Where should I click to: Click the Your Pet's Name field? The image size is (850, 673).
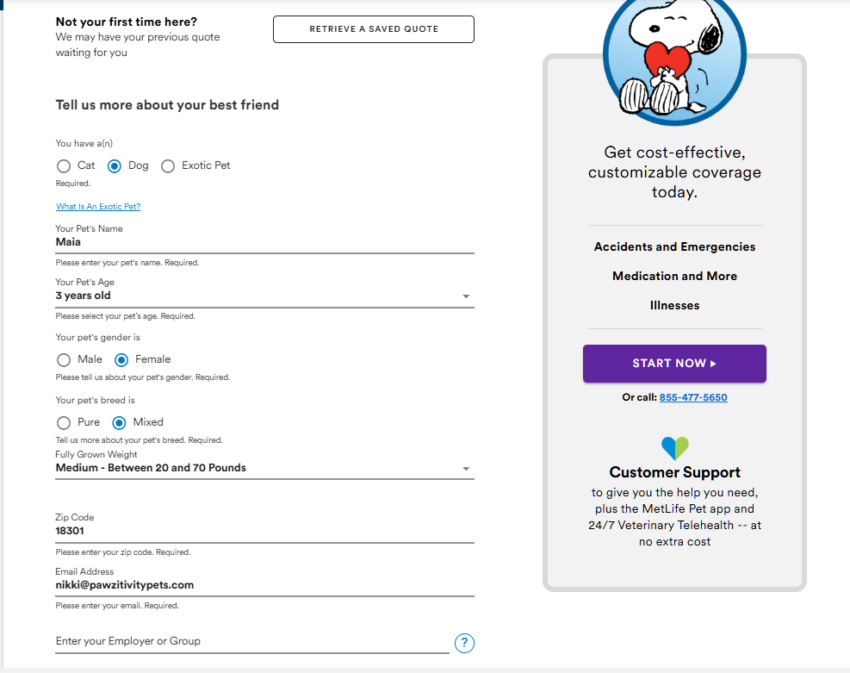(x=264, y=242)
